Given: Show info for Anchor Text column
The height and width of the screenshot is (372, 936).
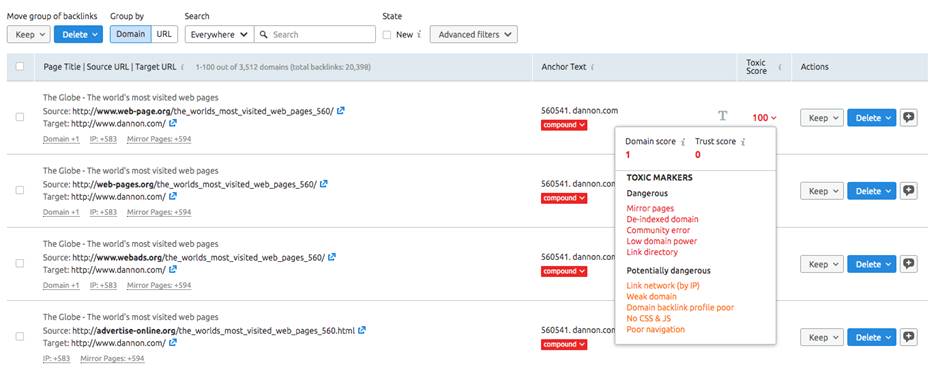Looking at the screenshot, I should coord(592,67).
